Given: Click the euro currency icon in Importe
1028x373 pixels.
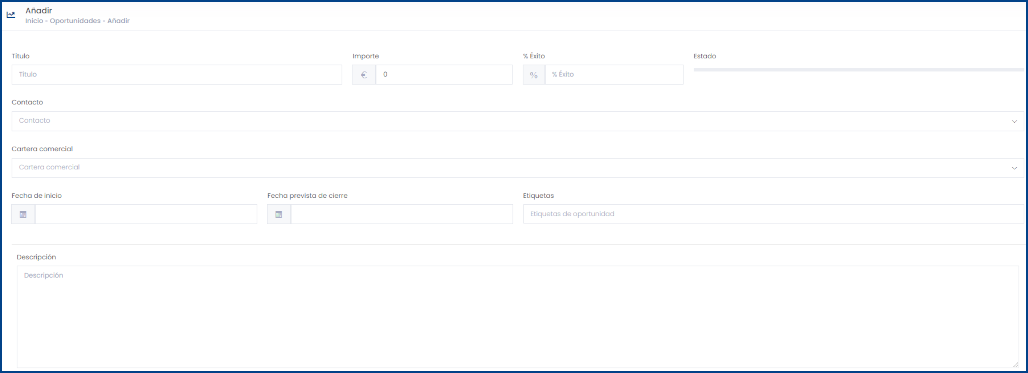Looking at the screenshot, I should click(364, 75).
